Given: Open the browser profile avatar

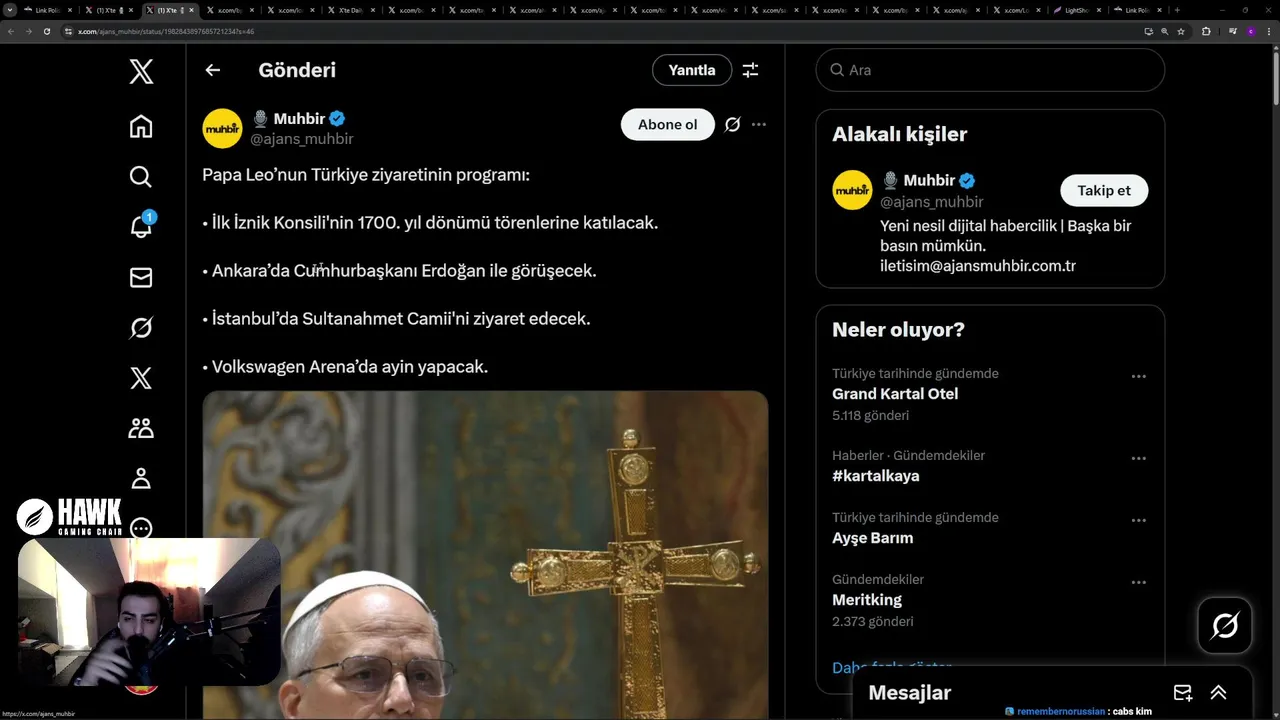Looking at the screenshot, I should pyautogui.click(x=1250, y=31).
